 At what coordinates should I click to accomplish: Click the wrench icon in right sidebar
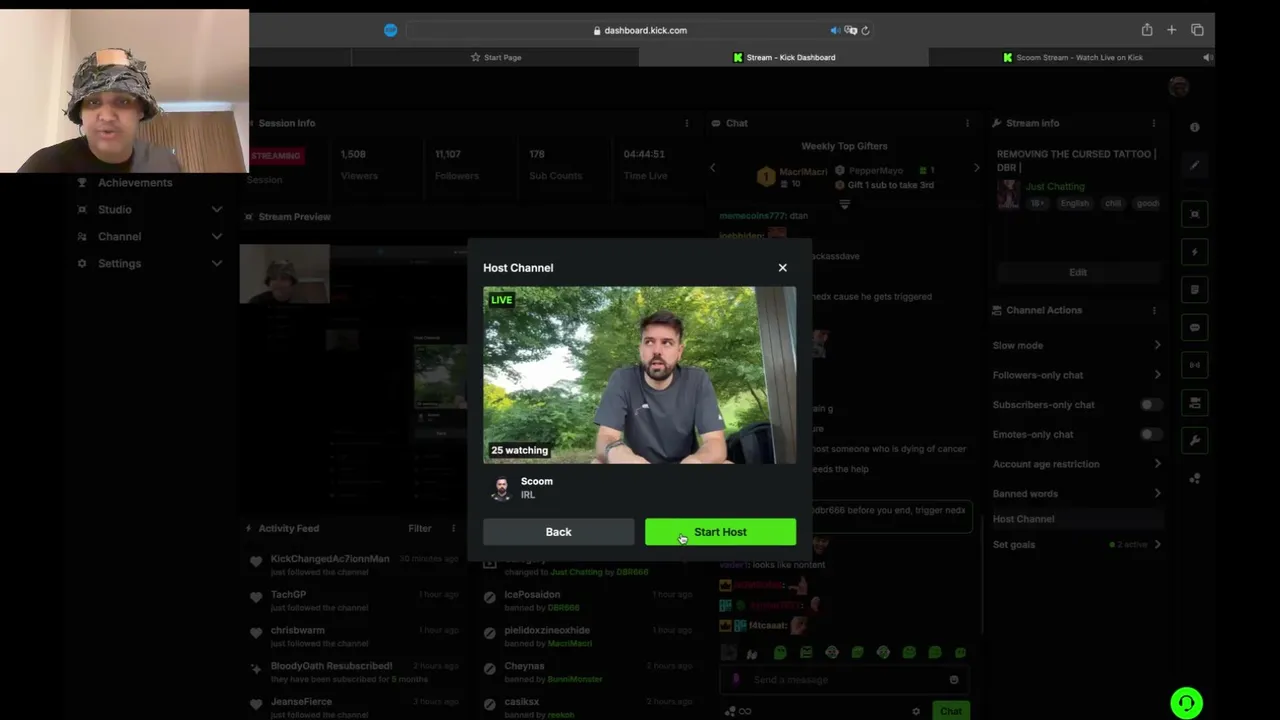click(x=1194, y=440)
